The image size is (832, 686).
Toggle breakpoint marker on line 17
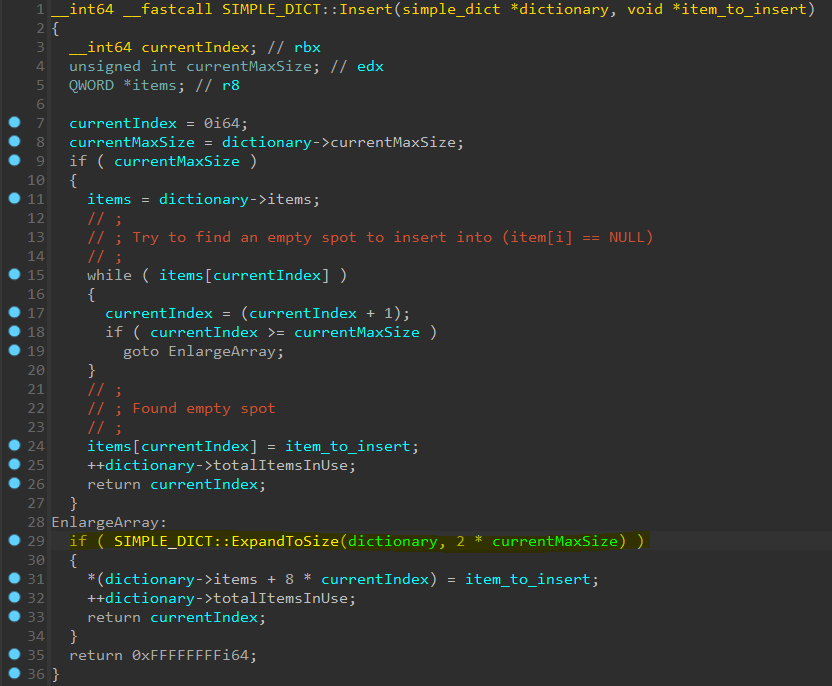point(14,313)
